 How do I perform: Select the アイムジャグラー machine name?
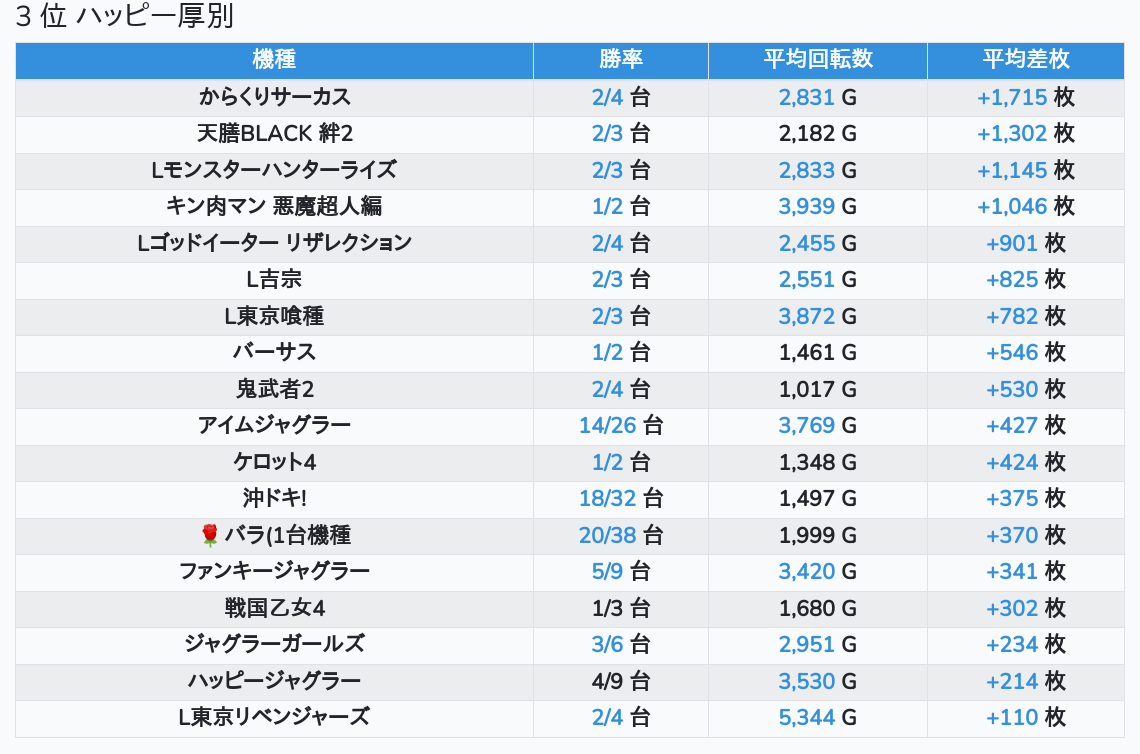tap(274, 425)
